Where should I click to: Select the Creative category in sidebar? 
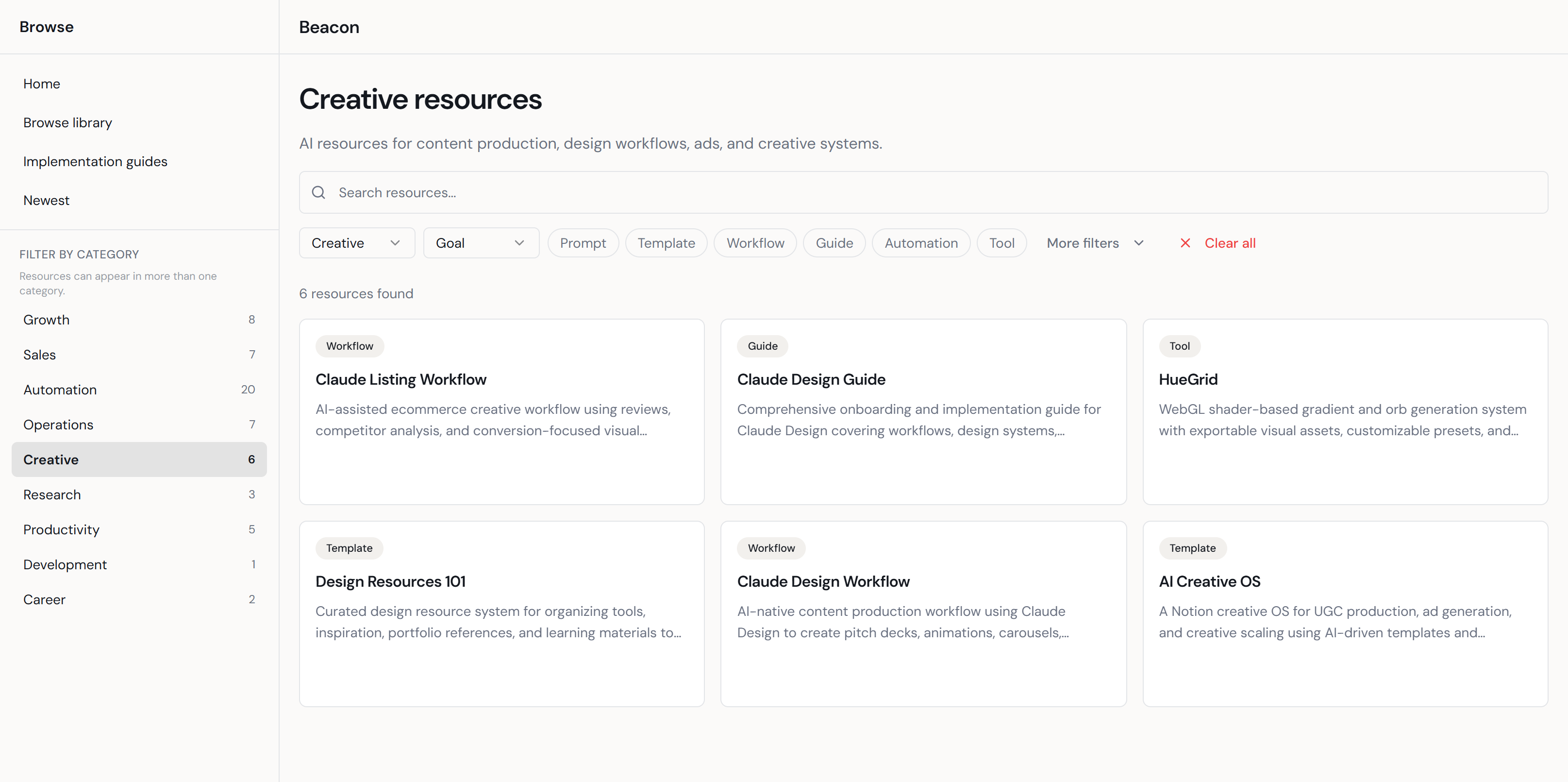tap(139, 460)
